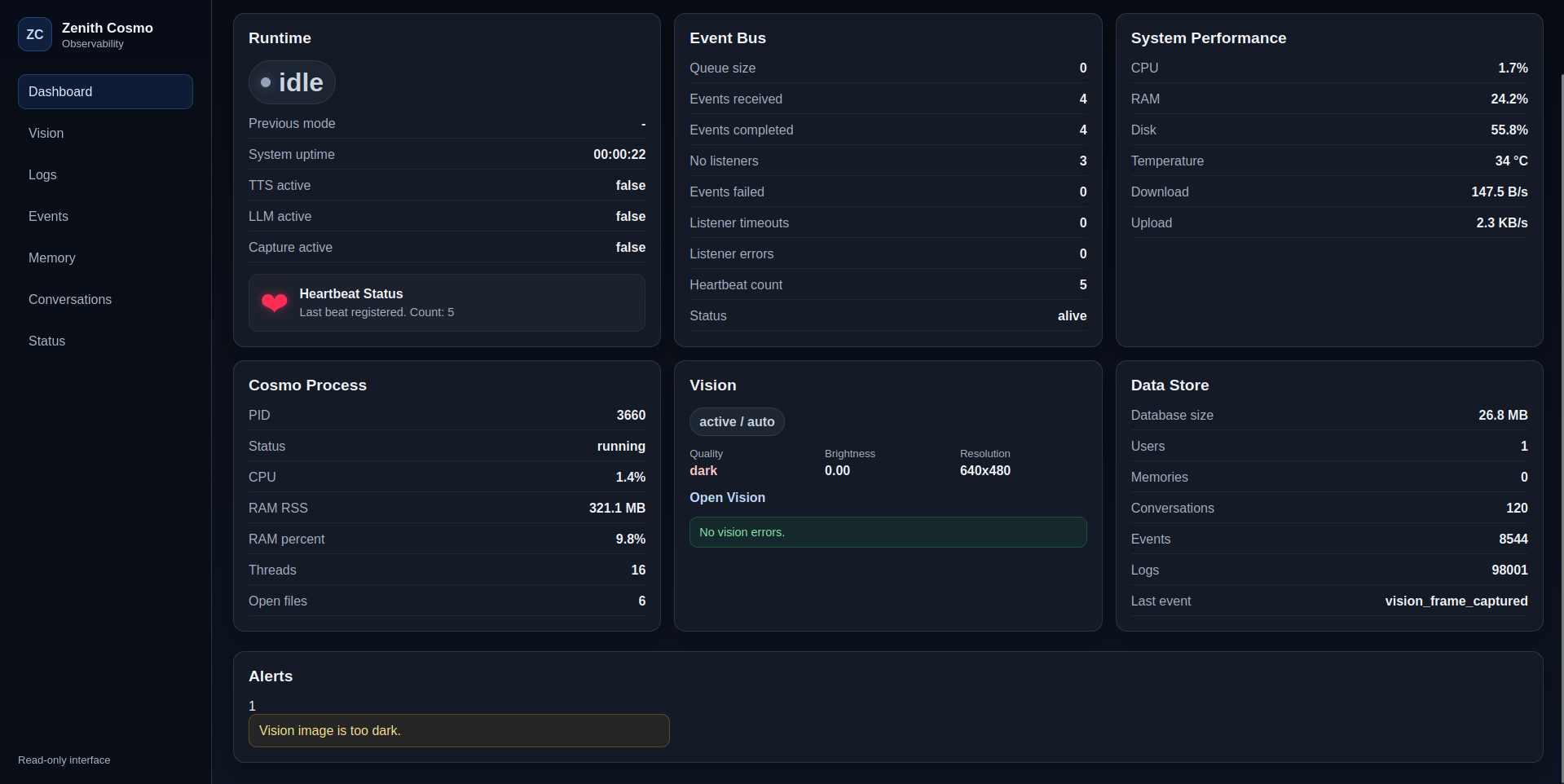The width and height of the screenshot is (1564, 784).
Task: Click the Disk value 55.8%
Action: pos(1509,130)
